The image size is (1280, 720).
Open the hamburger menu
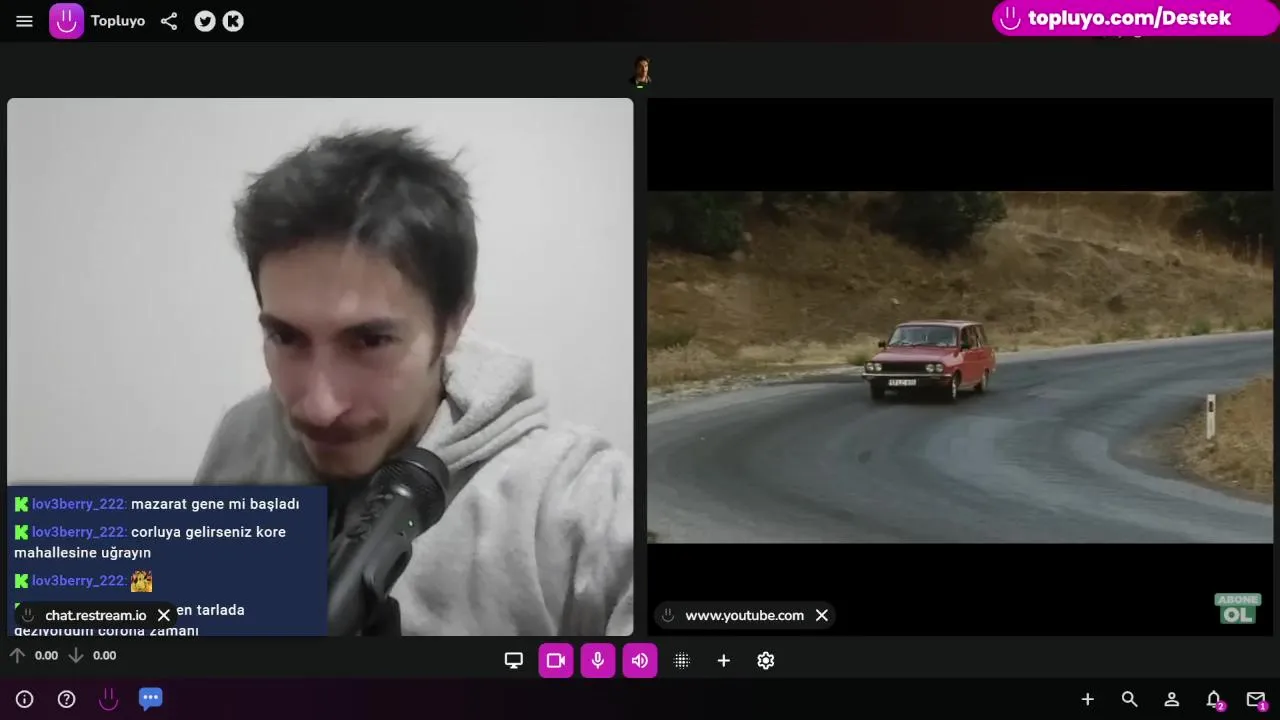tap(24, 21)
